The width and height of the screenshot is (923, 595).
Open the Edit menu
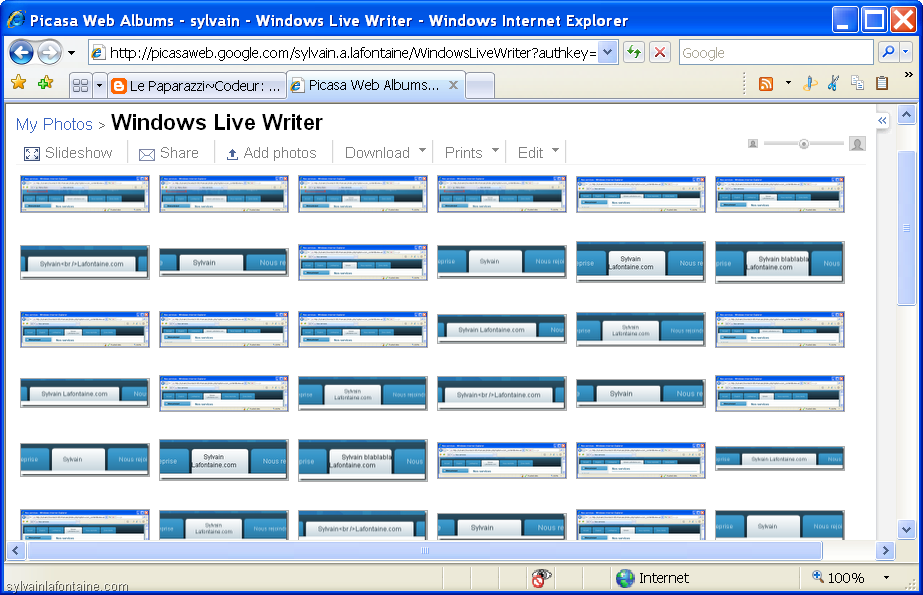[539, 152]
